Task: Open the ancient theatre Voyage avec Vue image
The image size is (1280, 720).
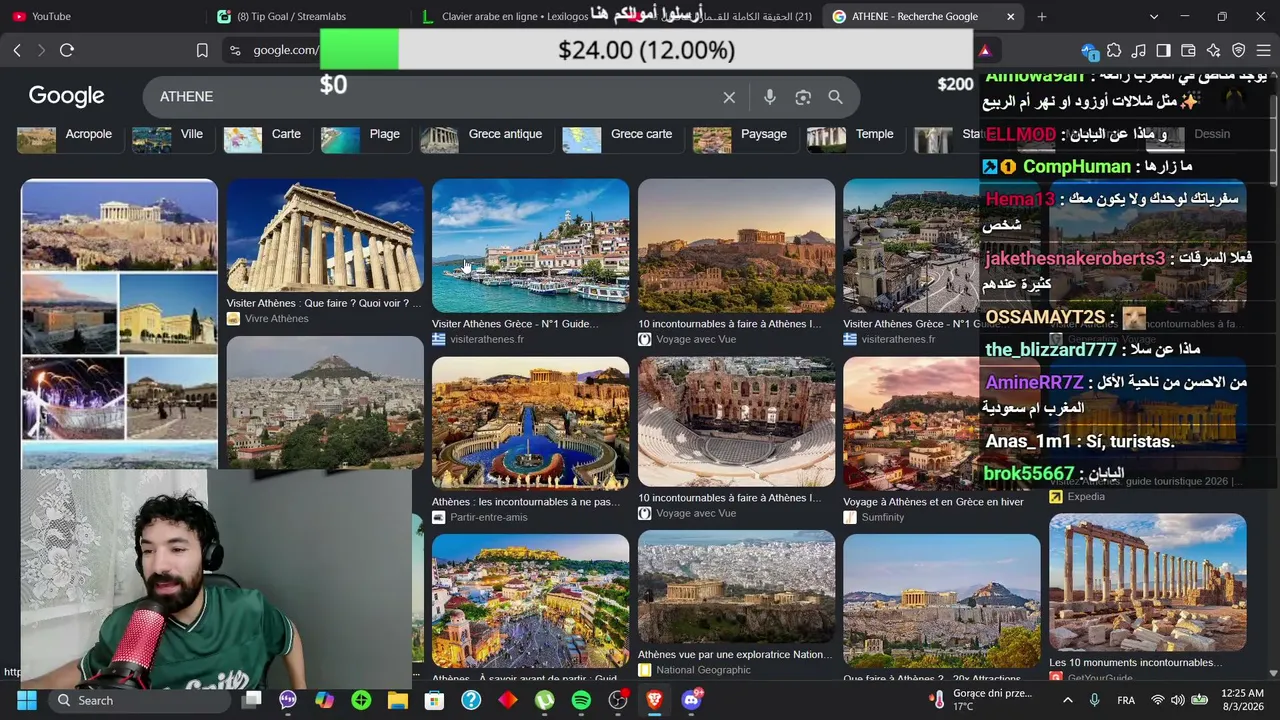Action: (x=736, y=422)
